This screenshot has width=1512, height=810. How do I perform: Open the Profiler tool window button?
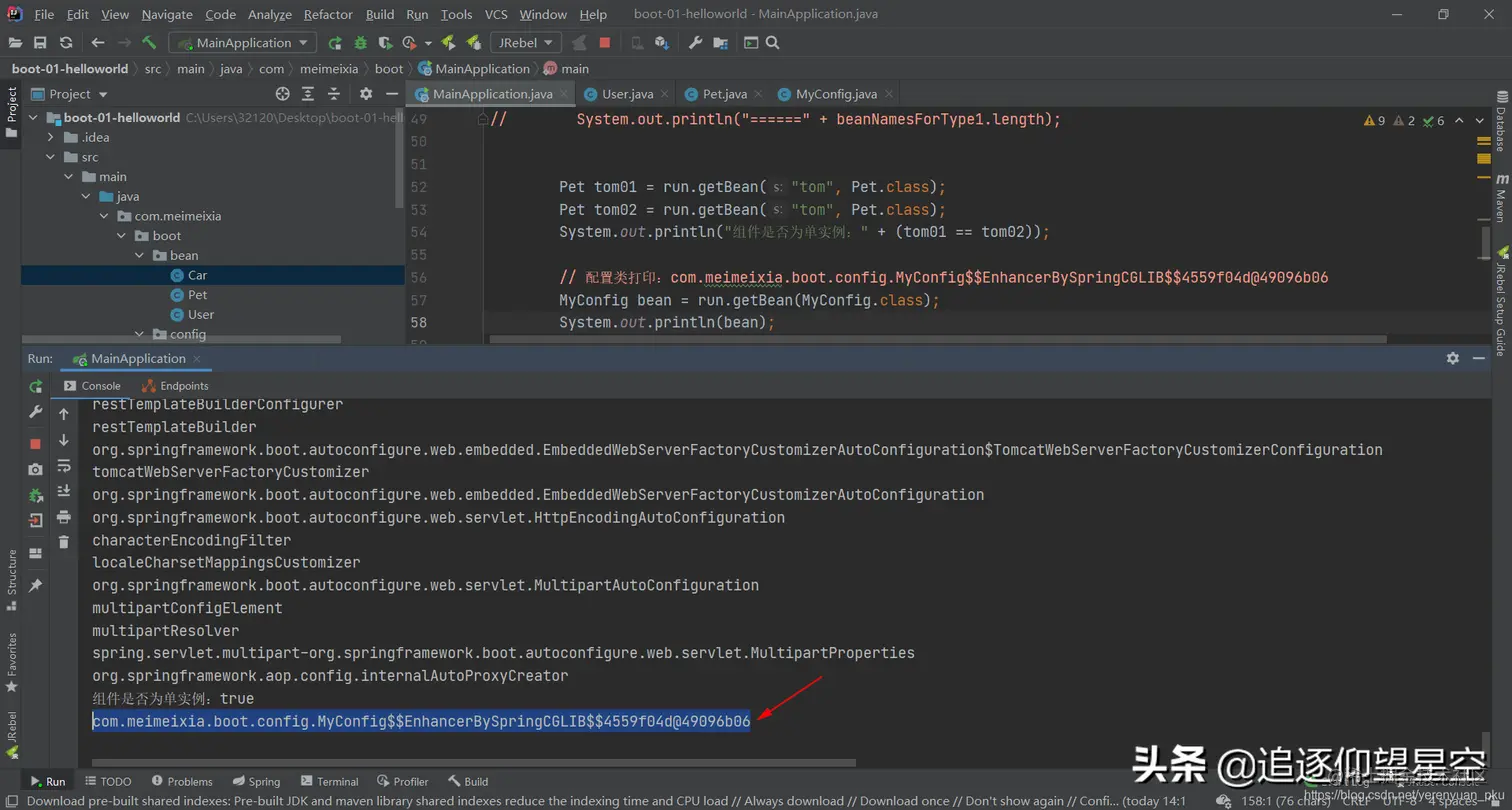403,782
